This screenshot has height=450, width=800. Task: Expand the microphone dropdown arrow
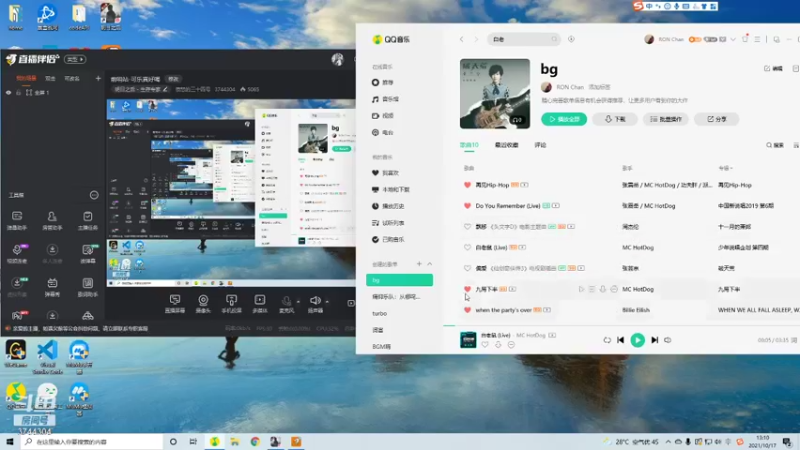[x=298, y=301]
